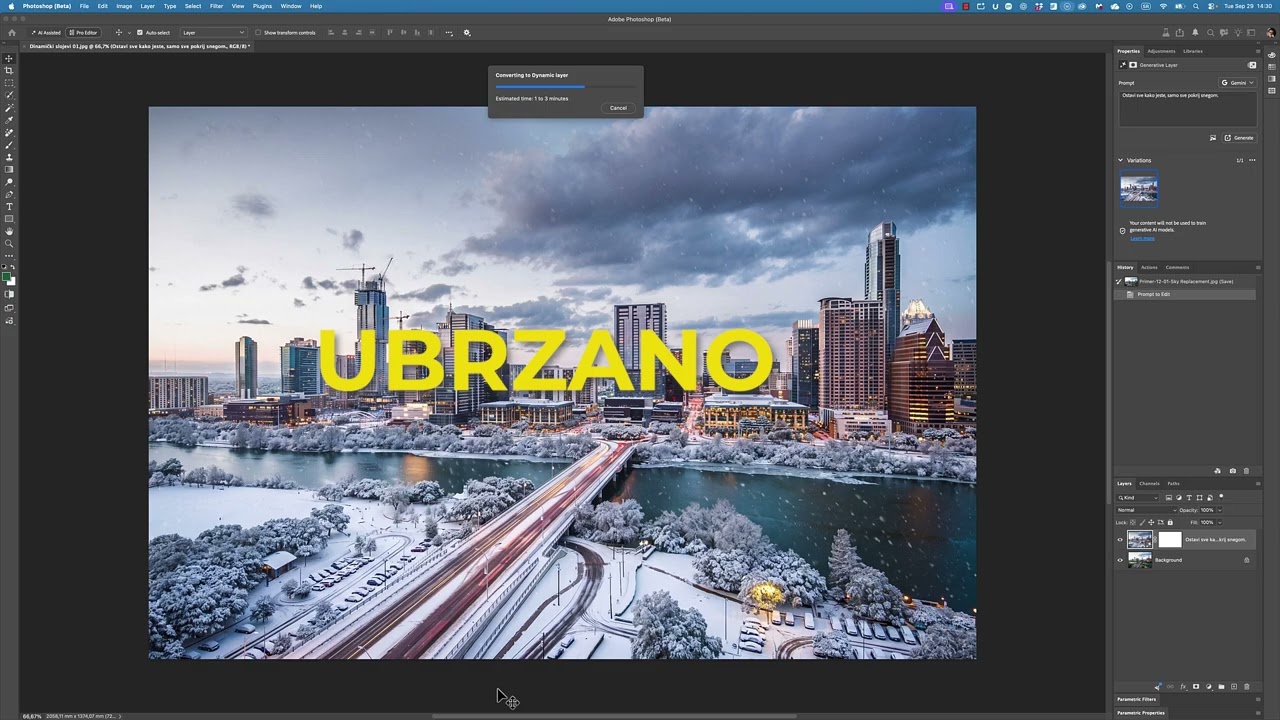This screenshot has height=720, width=1280.
Task: Open the Learn more link
Action: tap(1141, 238)
